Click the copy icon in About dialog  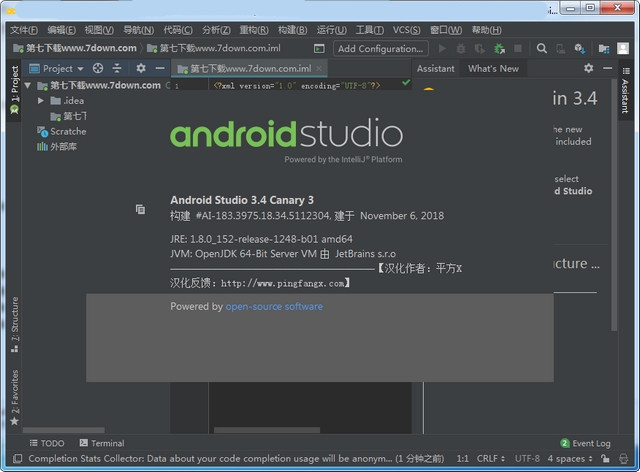pos(141,209)
